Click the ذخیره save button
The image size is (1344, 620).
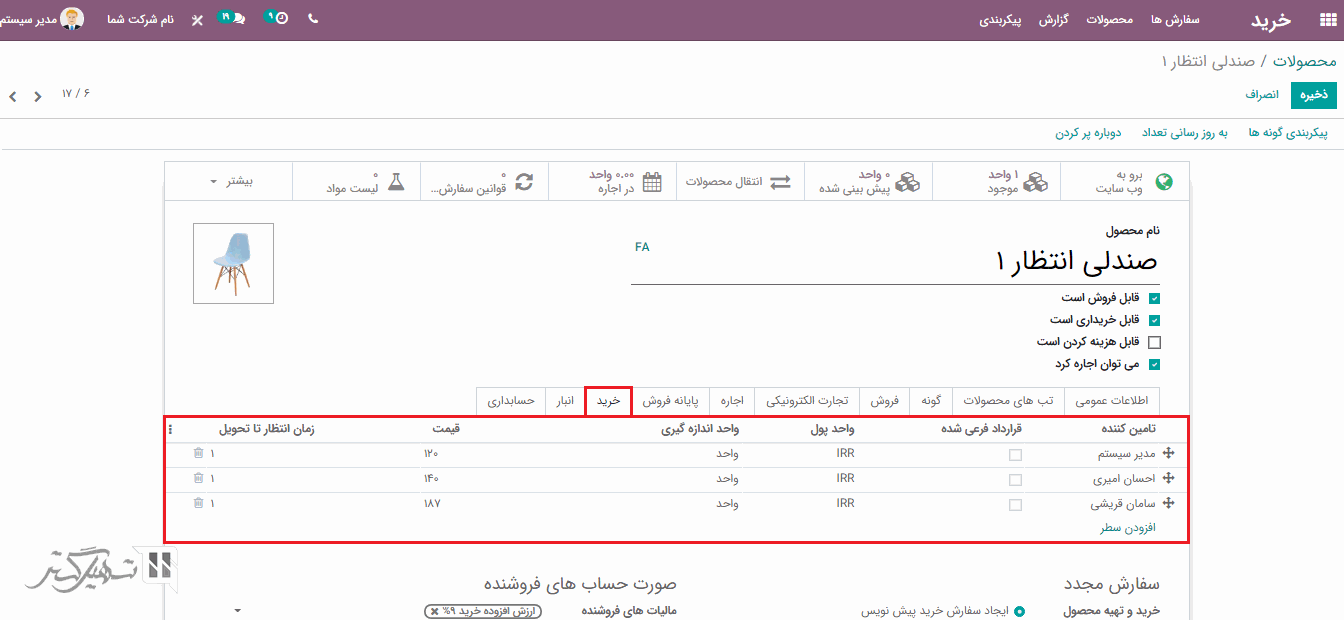click(1313, 95)
